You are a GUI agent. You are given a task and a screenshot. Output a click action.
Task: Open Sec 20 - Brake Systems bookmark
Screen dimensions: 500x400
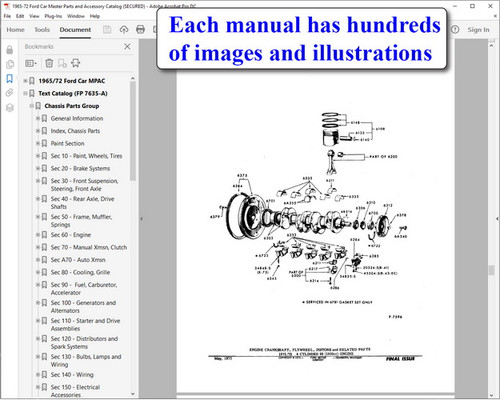point(80,168)
